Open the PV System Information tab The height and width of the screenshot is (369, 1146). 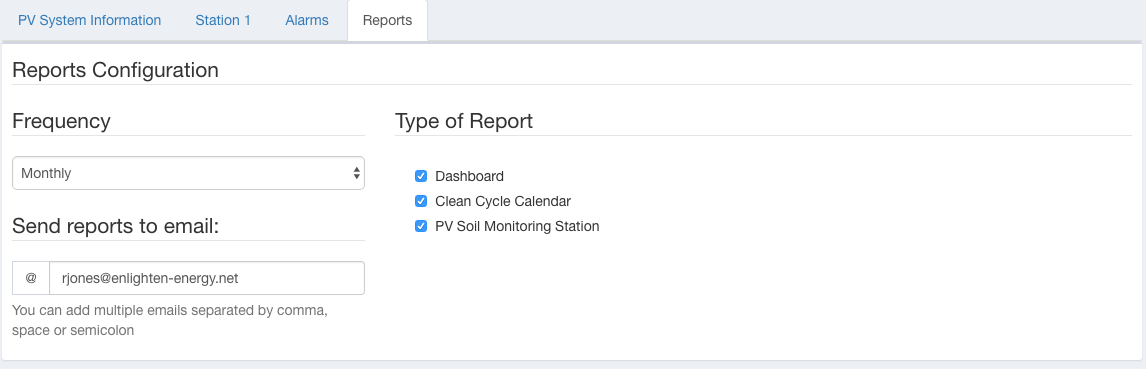pos(89,20)
